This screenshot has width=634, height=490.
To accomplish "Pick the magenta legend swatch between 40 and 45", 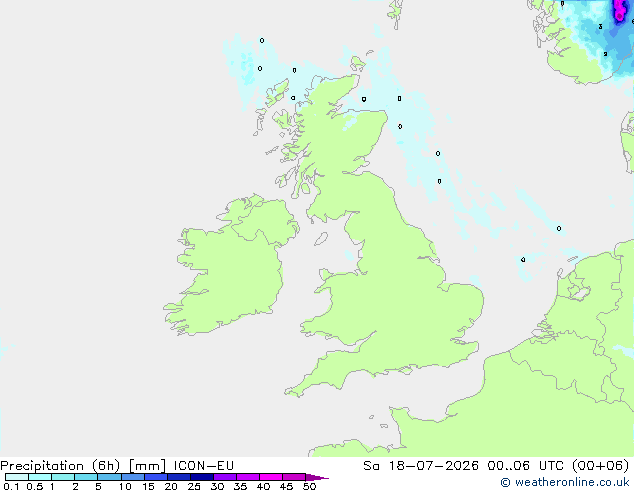I will [x=271, y=477].
